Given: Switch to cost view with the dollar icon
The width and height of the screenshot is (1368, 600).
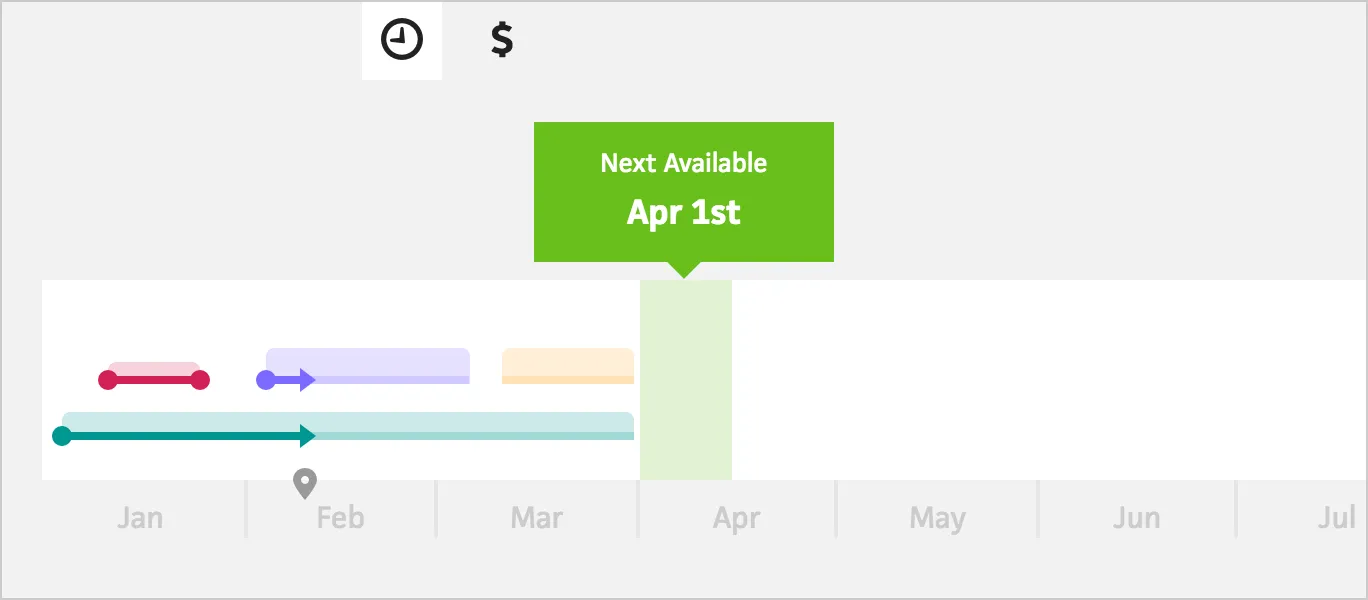Looking at the screenshot, I should [500, 40].
